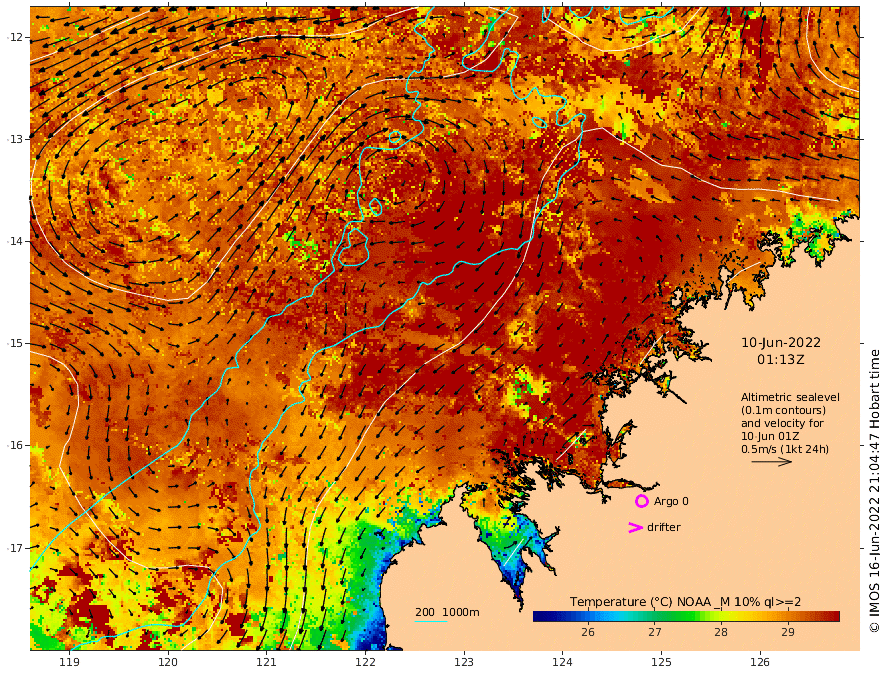Click longitude axis label 126
Viewport: 880px width, 680px height.
coord(760,662)
